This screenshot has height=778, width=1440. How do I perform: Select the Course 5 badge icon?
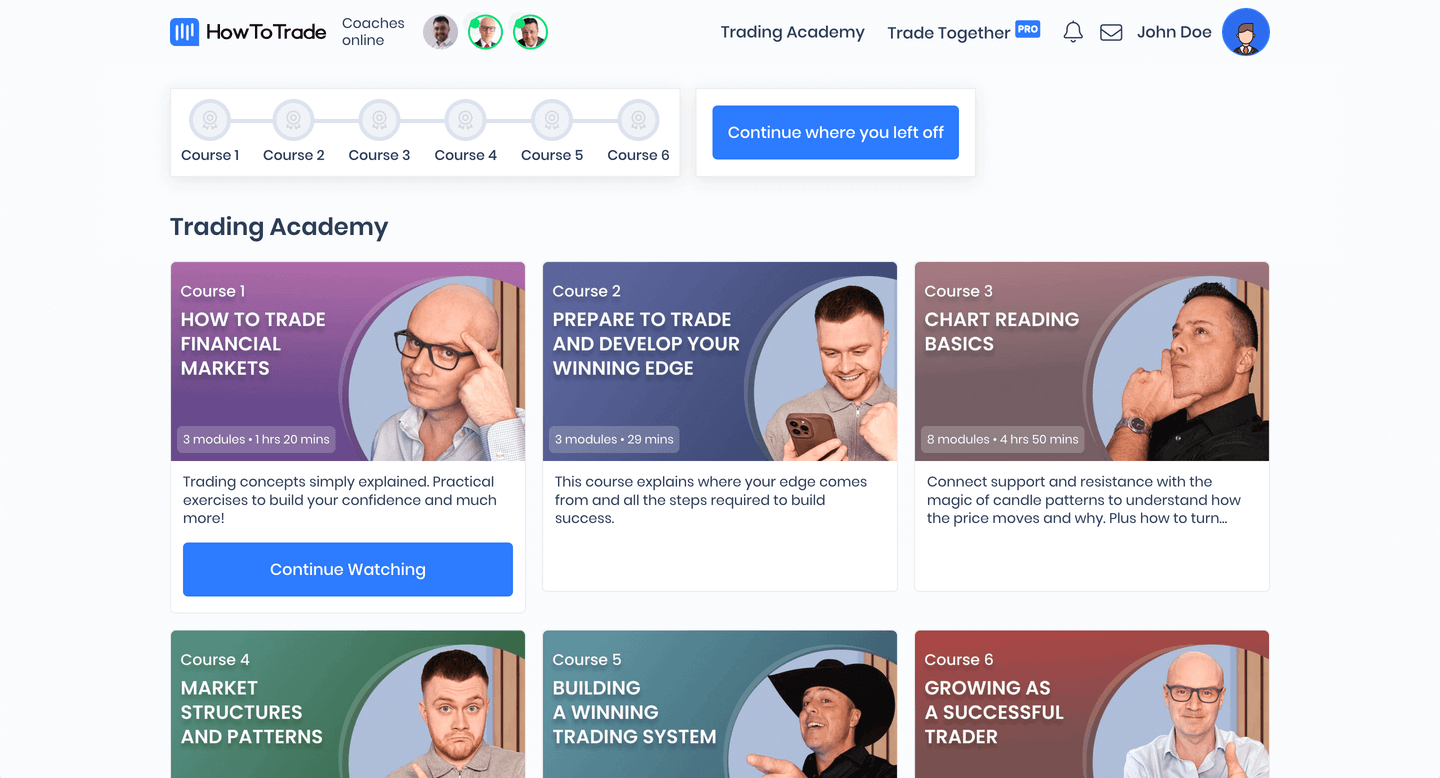pos(552,120)
